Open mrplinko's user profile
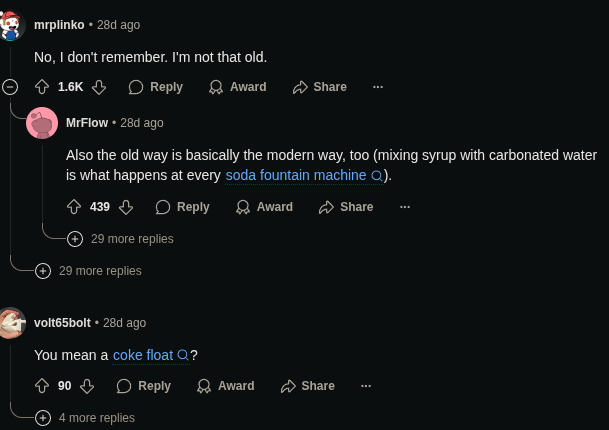 click(60, 24)
